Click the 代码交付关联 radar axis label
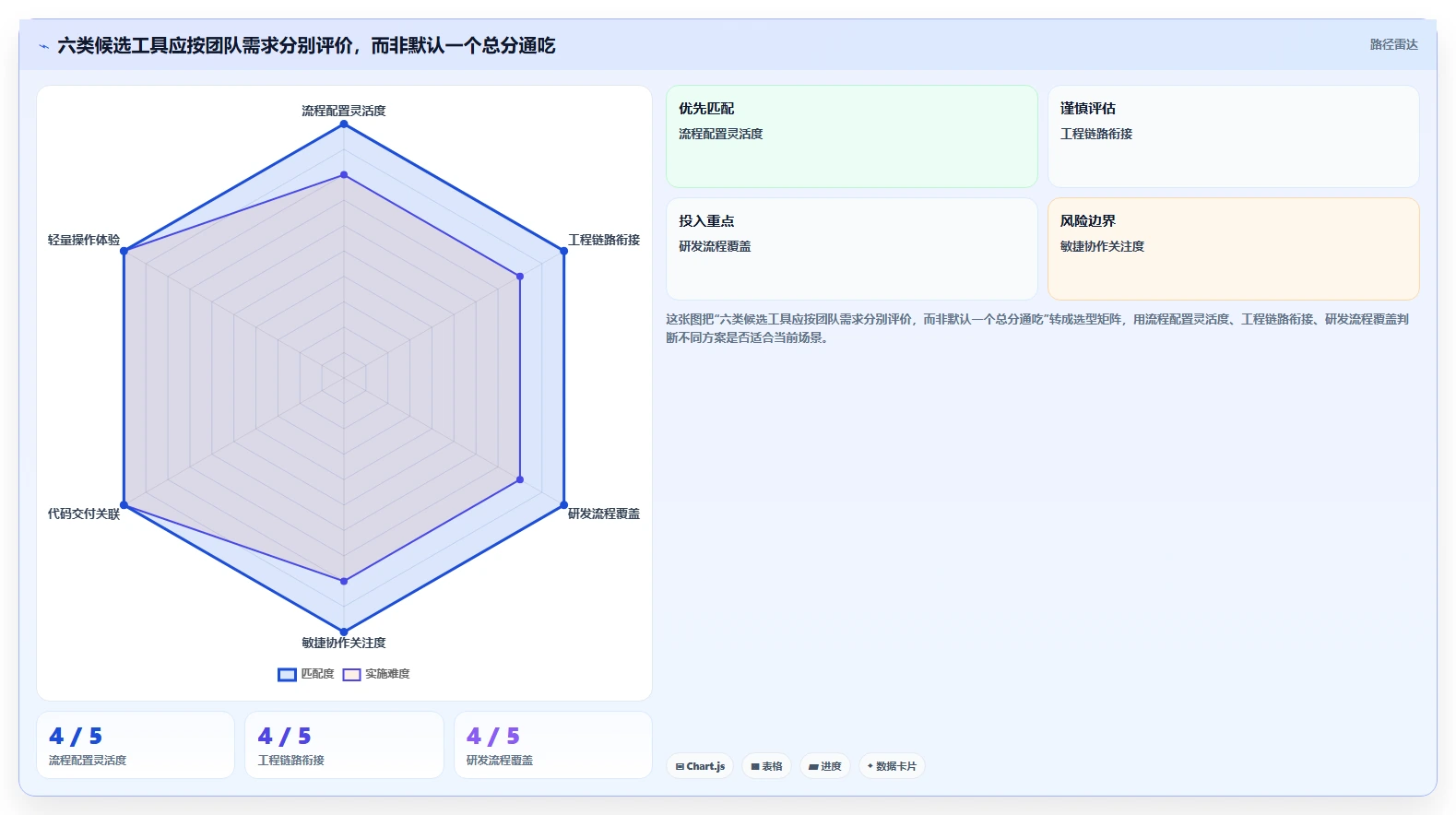 (84, 514)
